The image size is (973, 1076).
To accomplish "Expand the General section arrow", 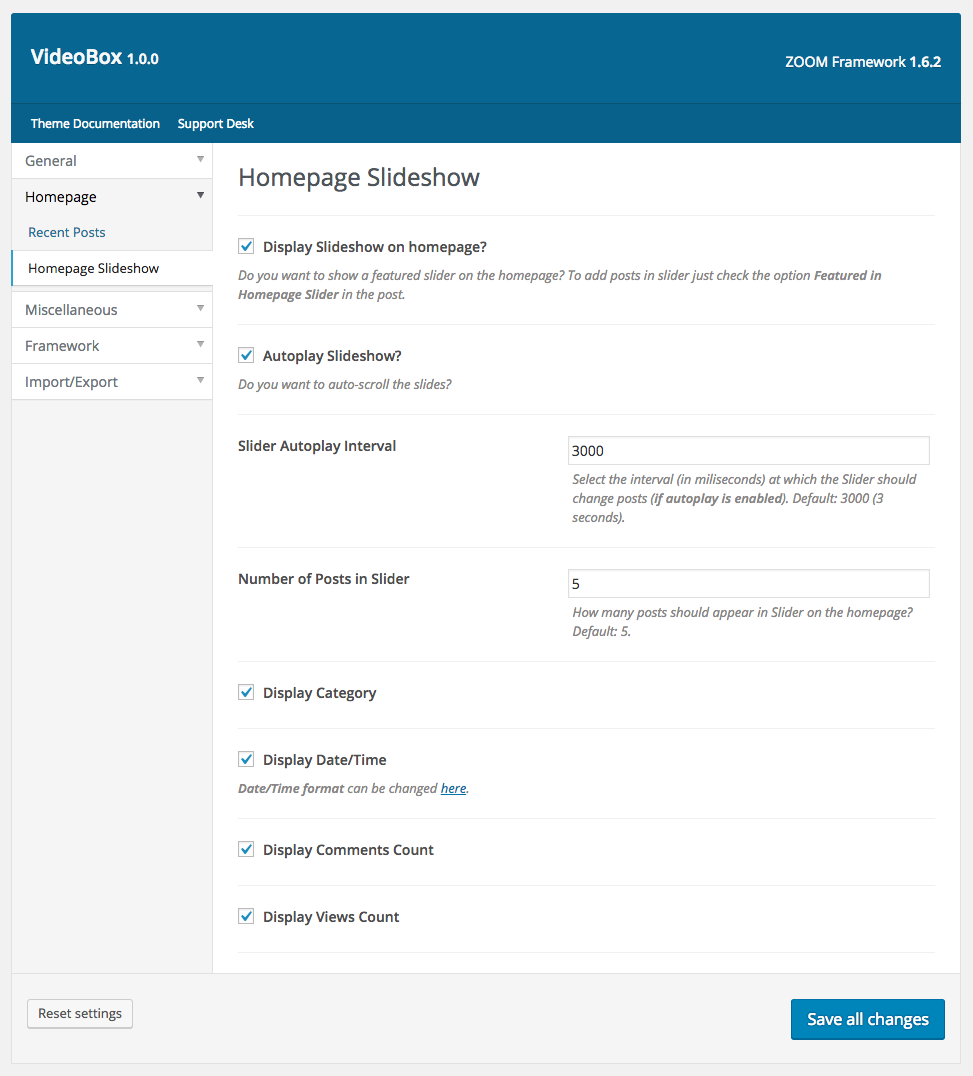I will (x=200, y=160).
